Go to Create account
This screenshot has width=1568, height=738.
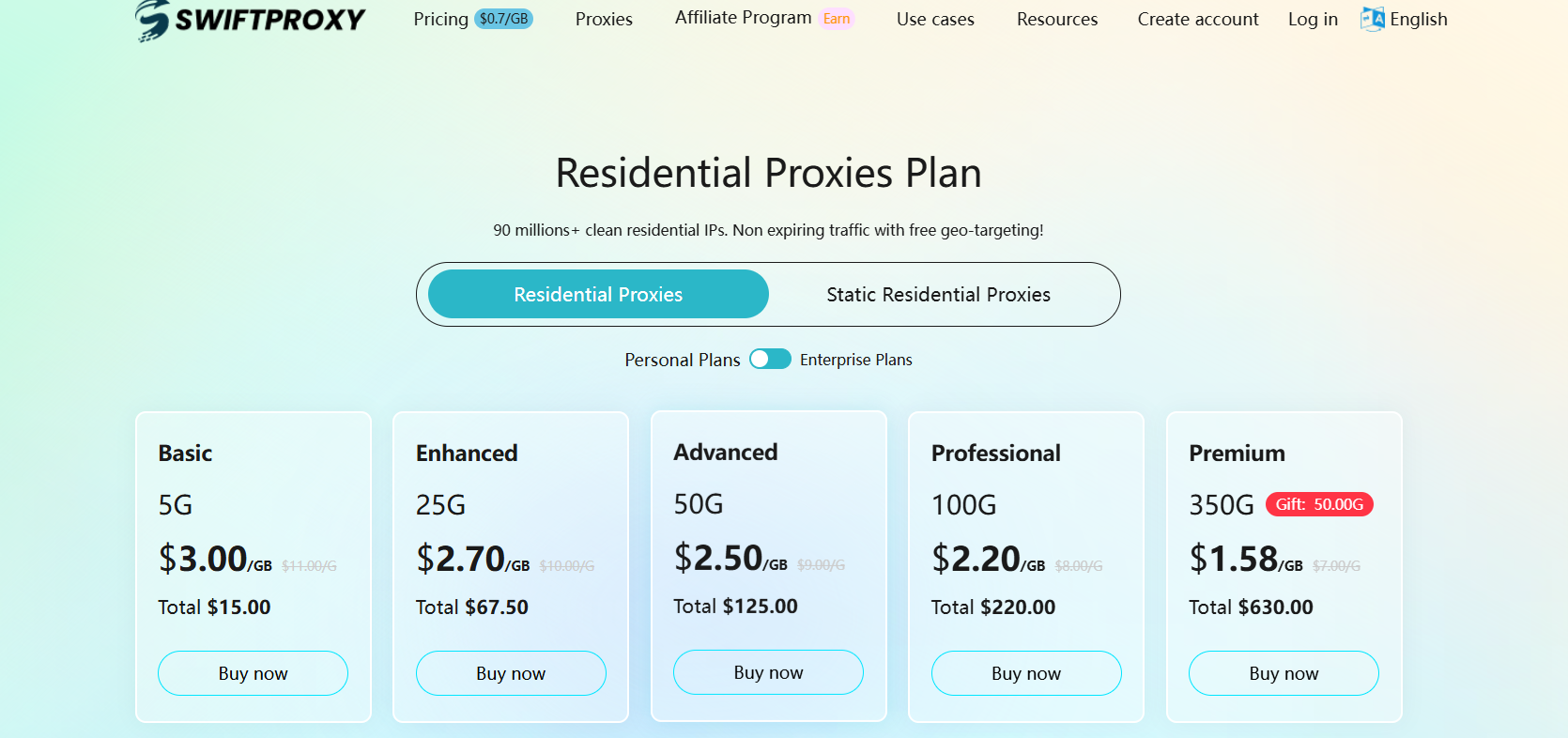tap(1198, 19)
